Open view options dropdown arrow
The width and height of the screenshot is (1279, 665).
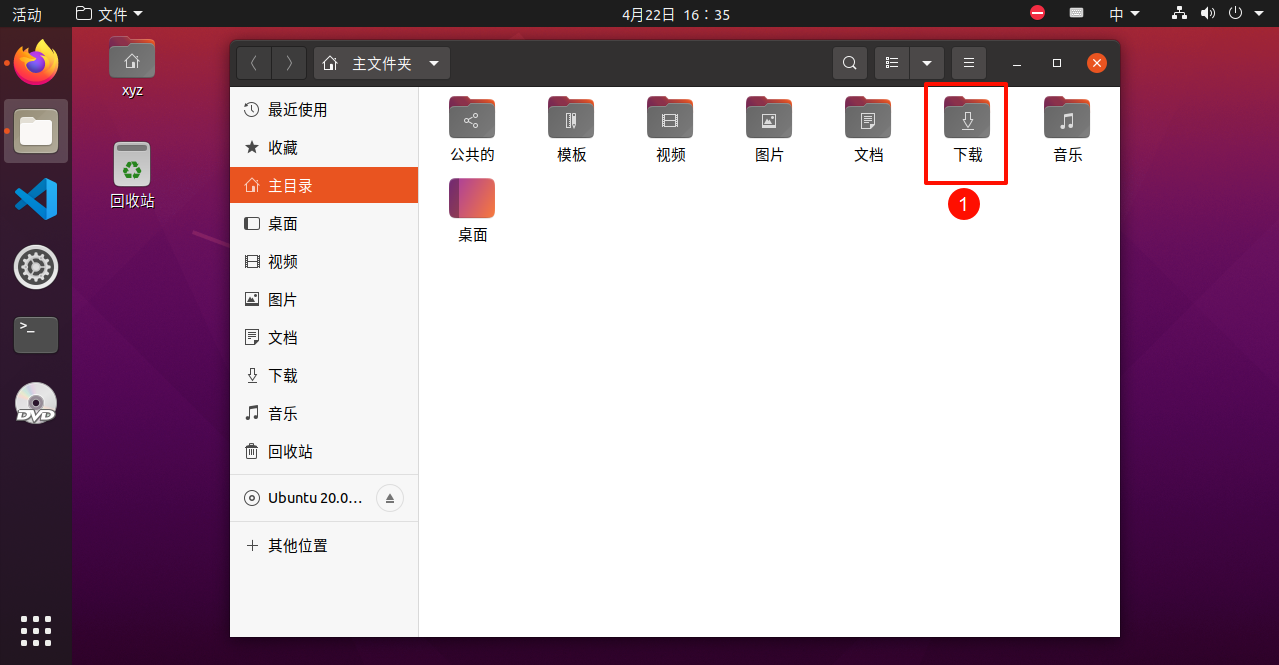(927, 63)
